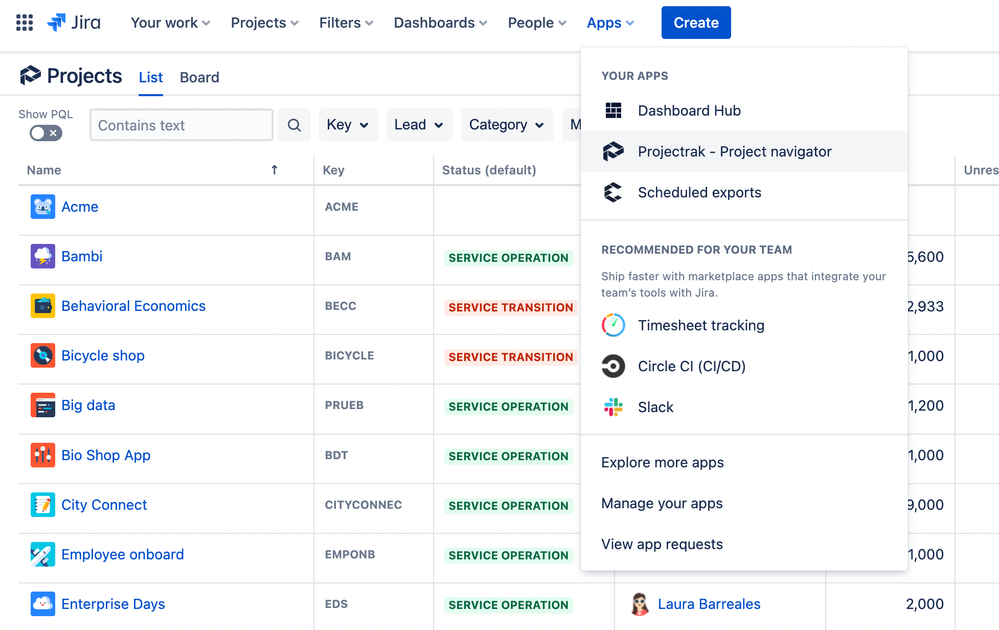Click the City Connect project avatar
This screenshot has width=999, height=630.
pyautogui.click(x=43, y=505)
